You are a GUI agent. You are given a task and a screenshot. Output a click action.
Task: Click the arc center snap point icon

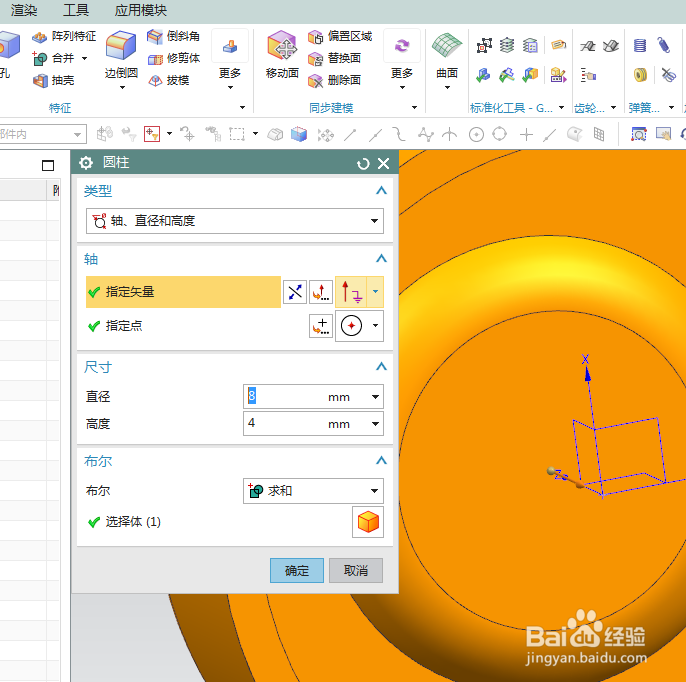pos(476,134)
